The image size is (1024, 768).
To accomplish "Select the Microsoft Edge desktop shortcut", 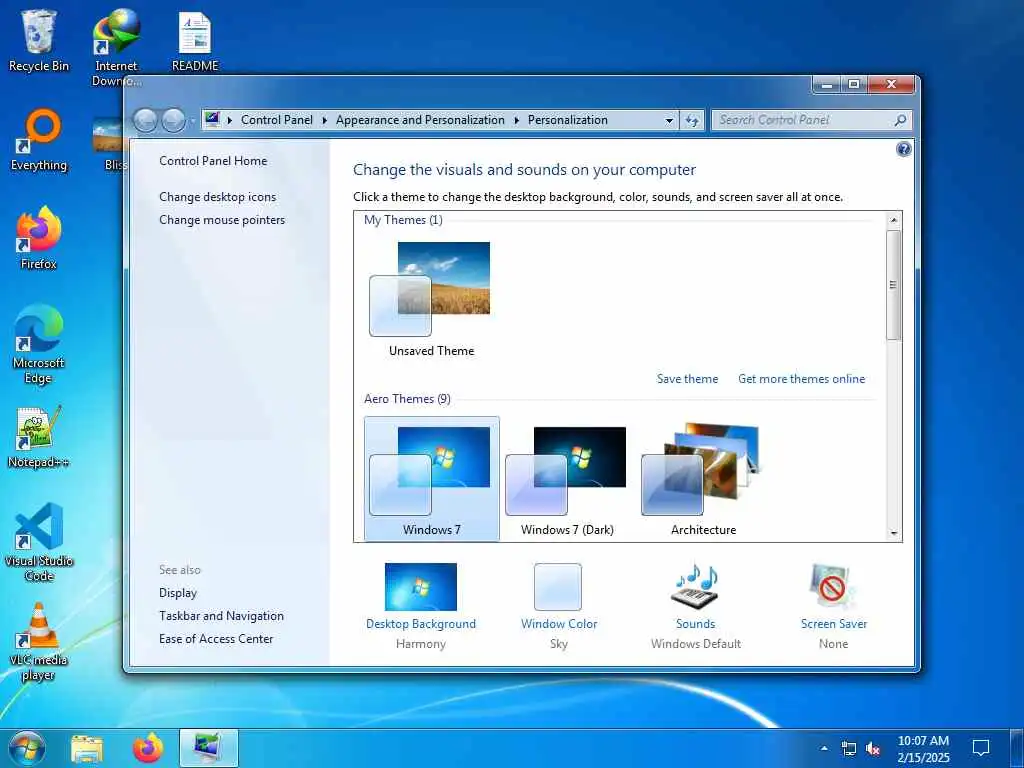I will coord(39,345).
